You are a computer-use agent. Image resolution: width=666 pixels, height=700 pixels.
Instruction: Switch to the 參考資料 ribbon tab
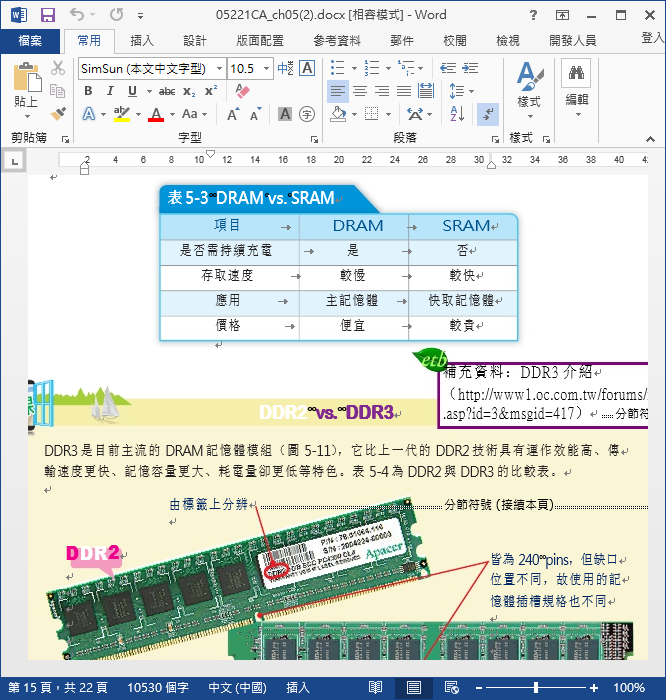coord(337,41)
